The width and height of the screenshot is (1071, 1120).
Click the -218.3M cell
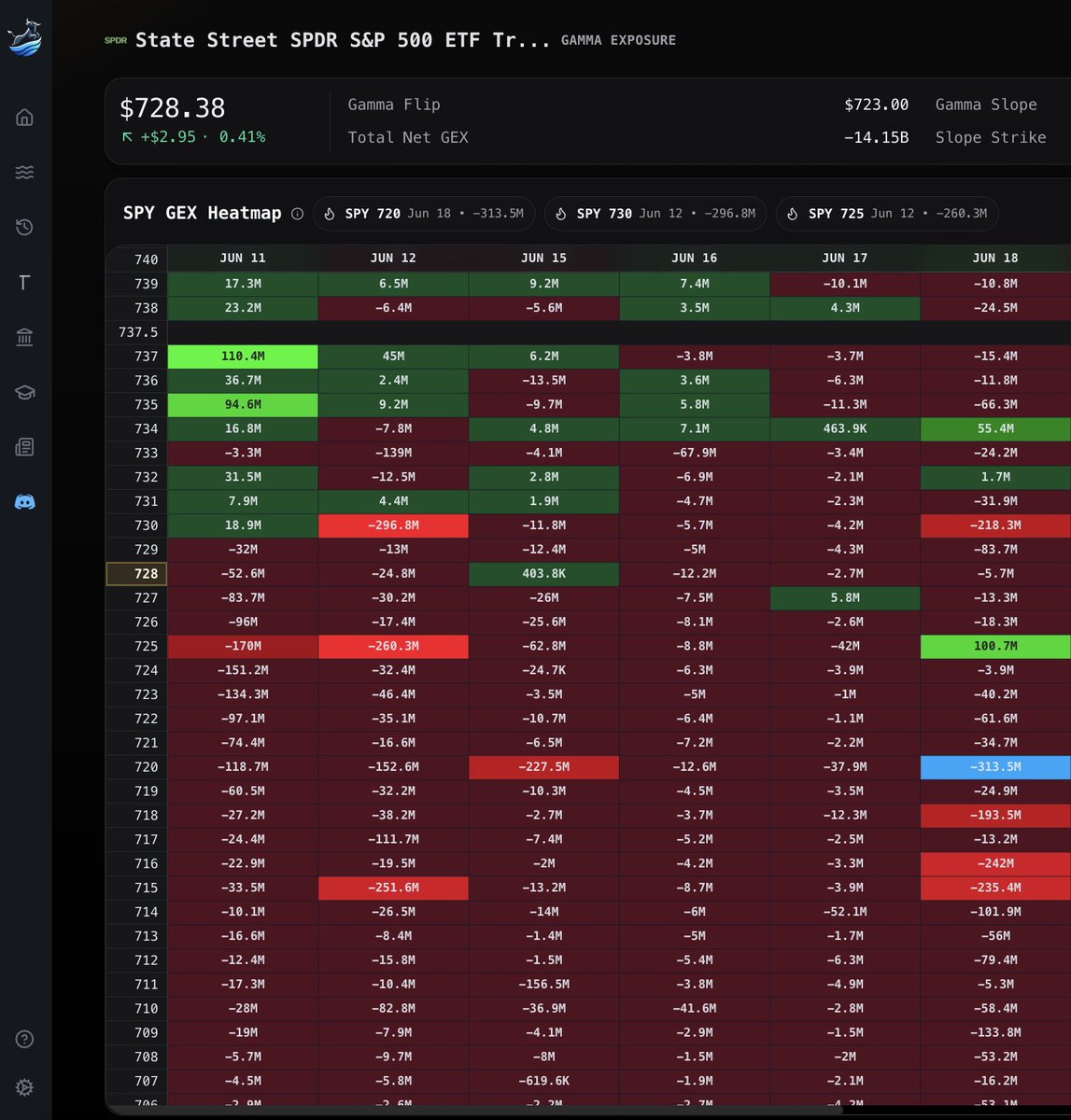point(995,525)
